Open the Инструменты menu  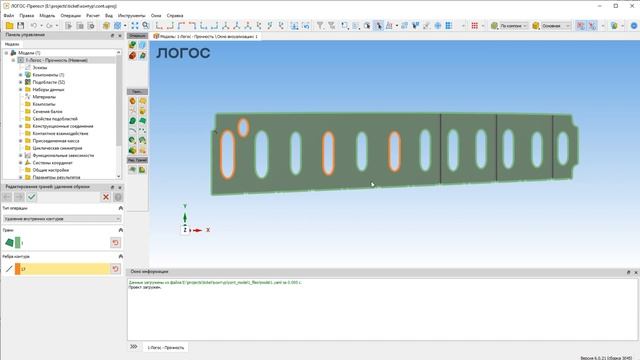(x=131, y=16)
